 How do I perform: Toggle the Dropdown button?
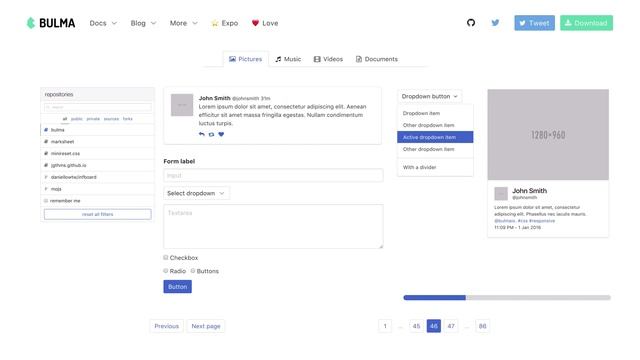point(430,96)
